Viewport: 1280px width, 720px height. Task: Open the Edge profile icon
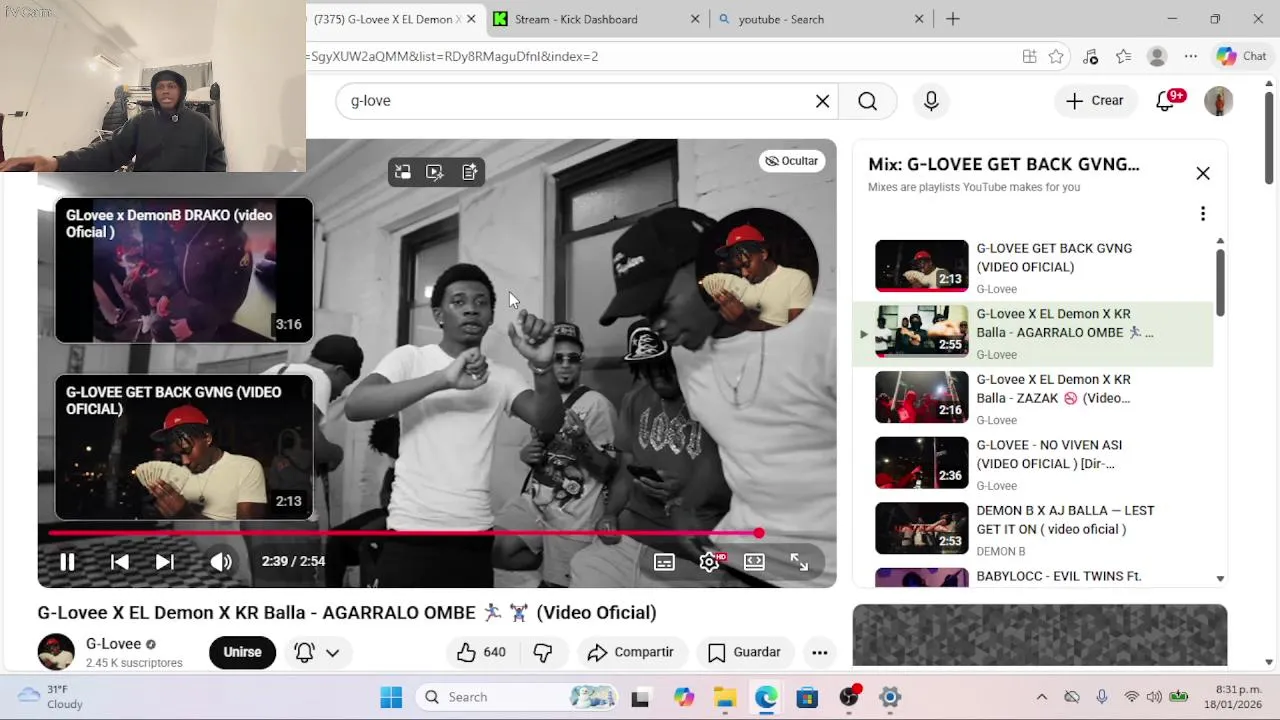pyautogui.click(x=1157, y=57)
